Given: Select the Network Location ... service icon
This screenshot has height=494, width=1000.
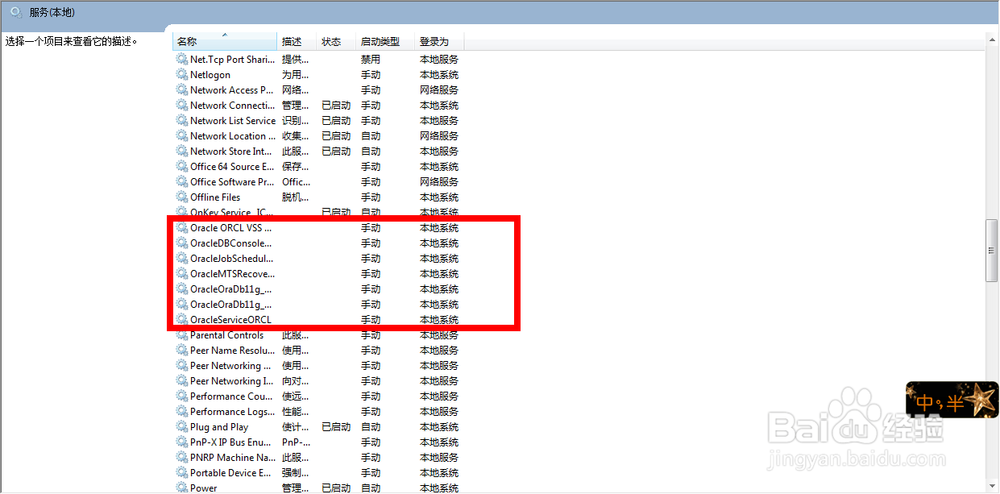Looking at the screenshot, I should coord(182,136).
